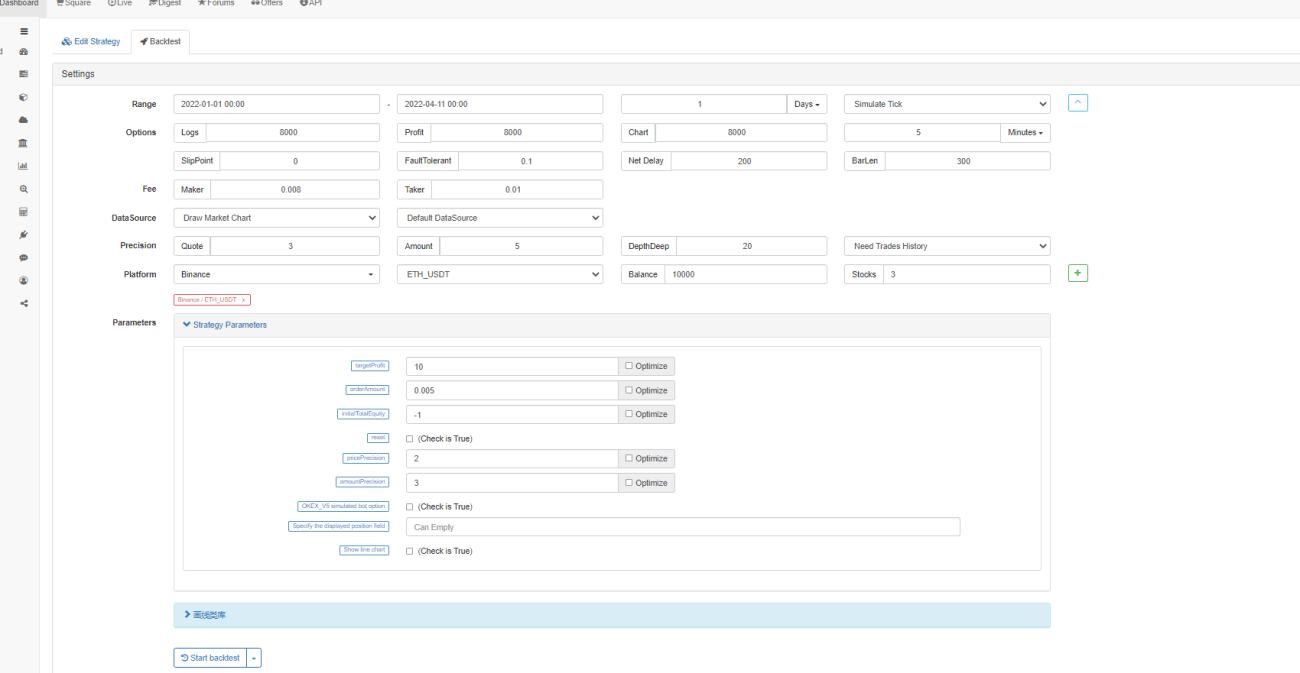Collapse the Strategy Parameters section
The image size is (1300, 673).
tap(225, 325)
